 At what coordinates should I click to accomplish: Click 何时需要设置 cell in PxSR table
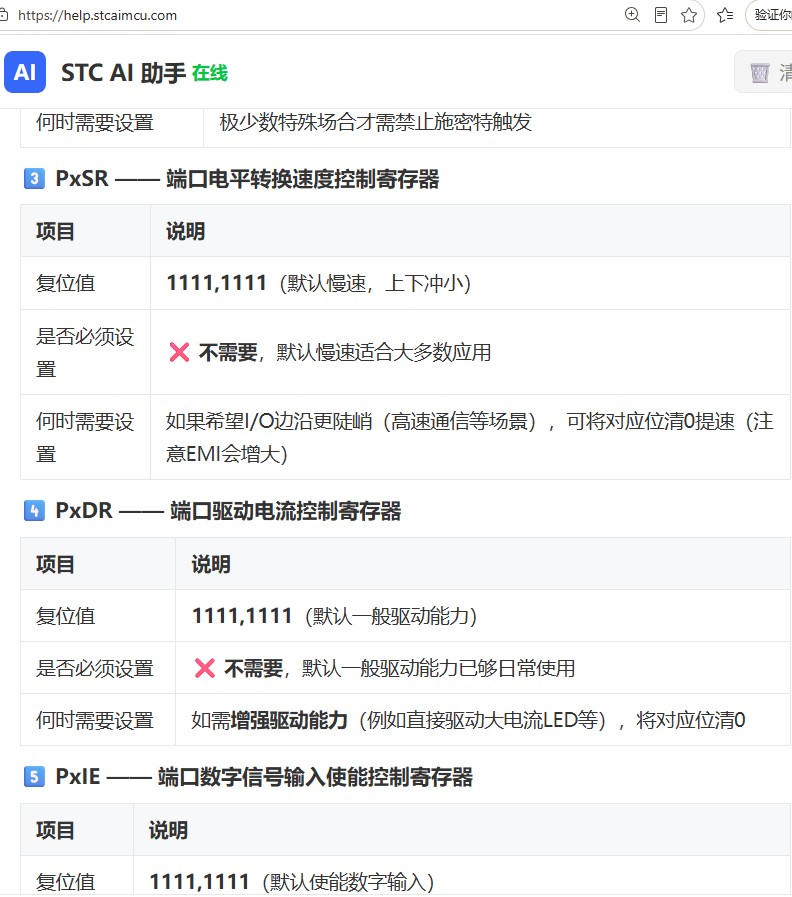click(x=85, y=438)
